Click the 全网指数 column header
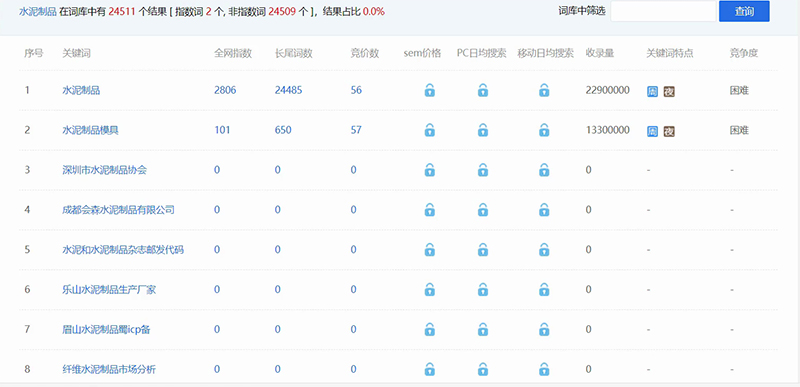 233,54
